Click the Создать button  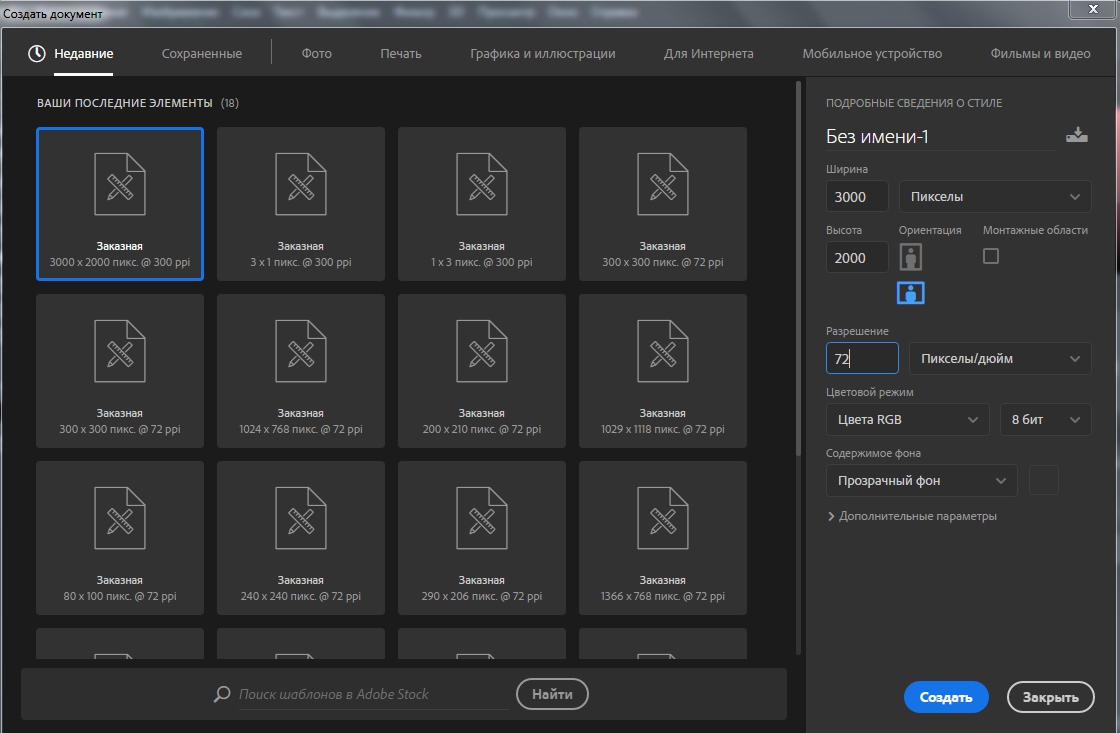click(x=946, y=697)
